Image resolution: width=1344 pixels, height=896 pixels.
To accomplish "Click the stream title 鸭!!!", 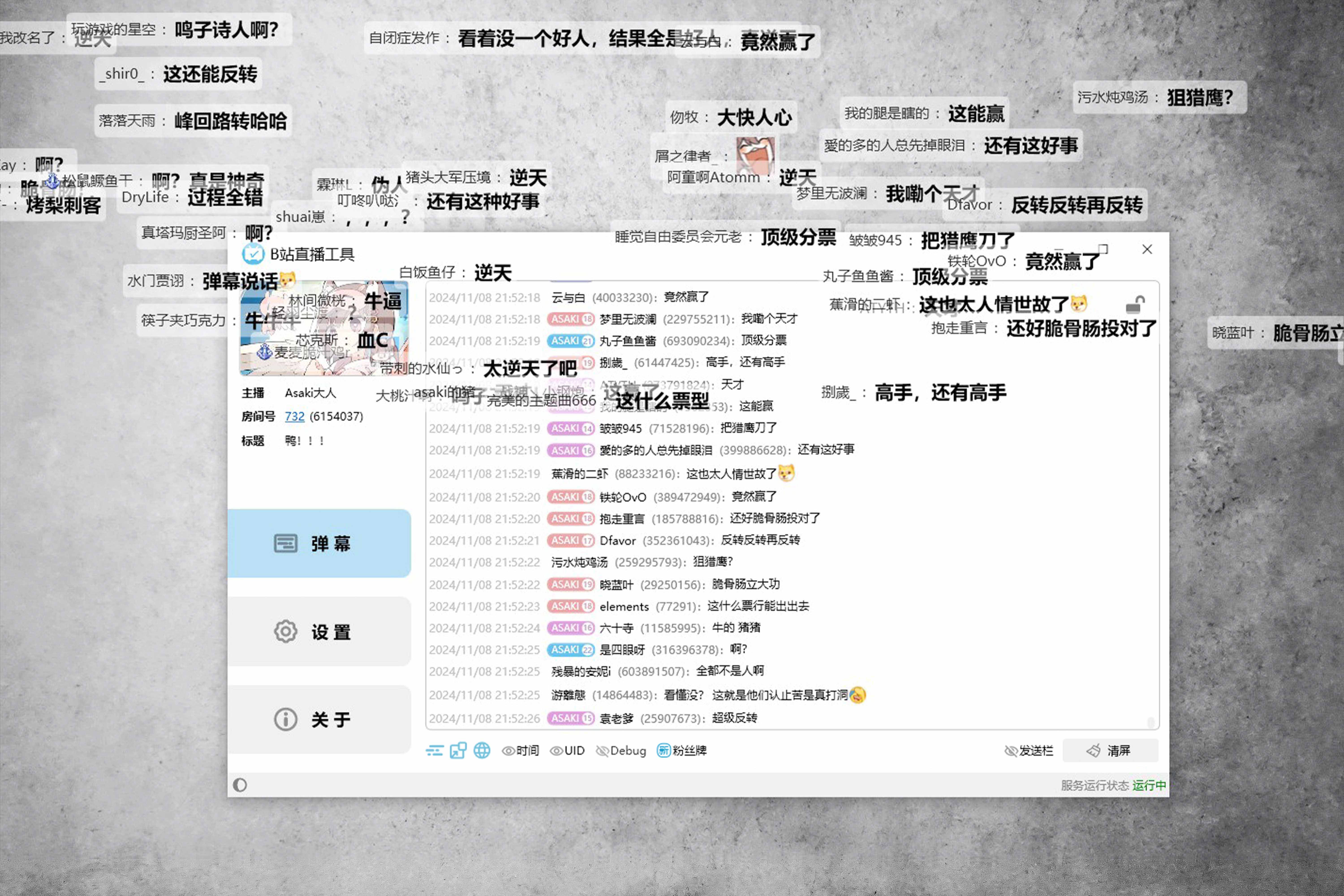I will coord(305,441).
